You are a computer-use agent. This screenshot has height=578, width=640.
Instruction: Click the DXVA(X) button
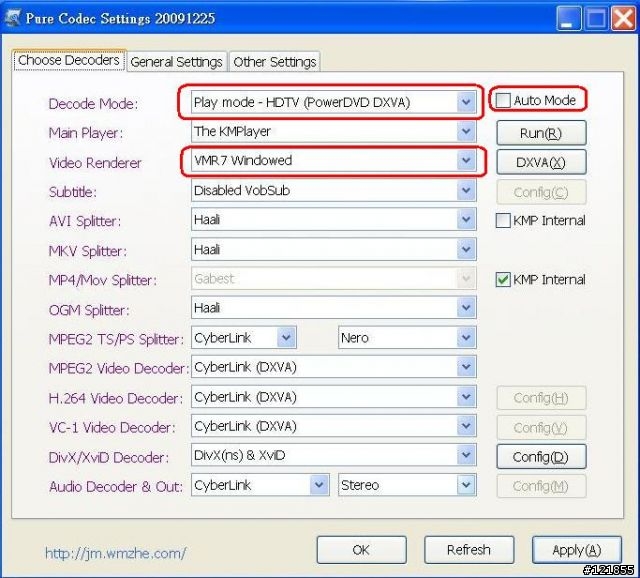tap(541, 162)
